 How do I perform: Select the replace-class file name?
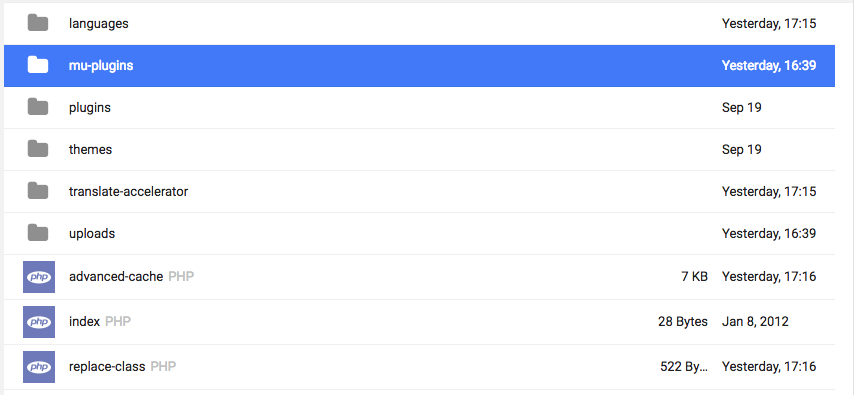[107, 366]
